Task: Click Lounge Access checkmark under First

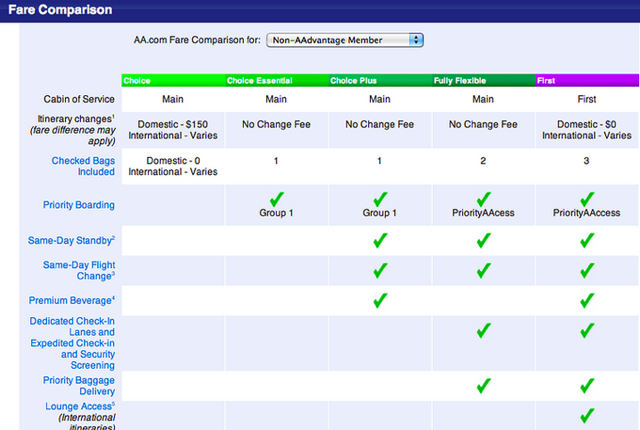Action: tap(587, 416)
